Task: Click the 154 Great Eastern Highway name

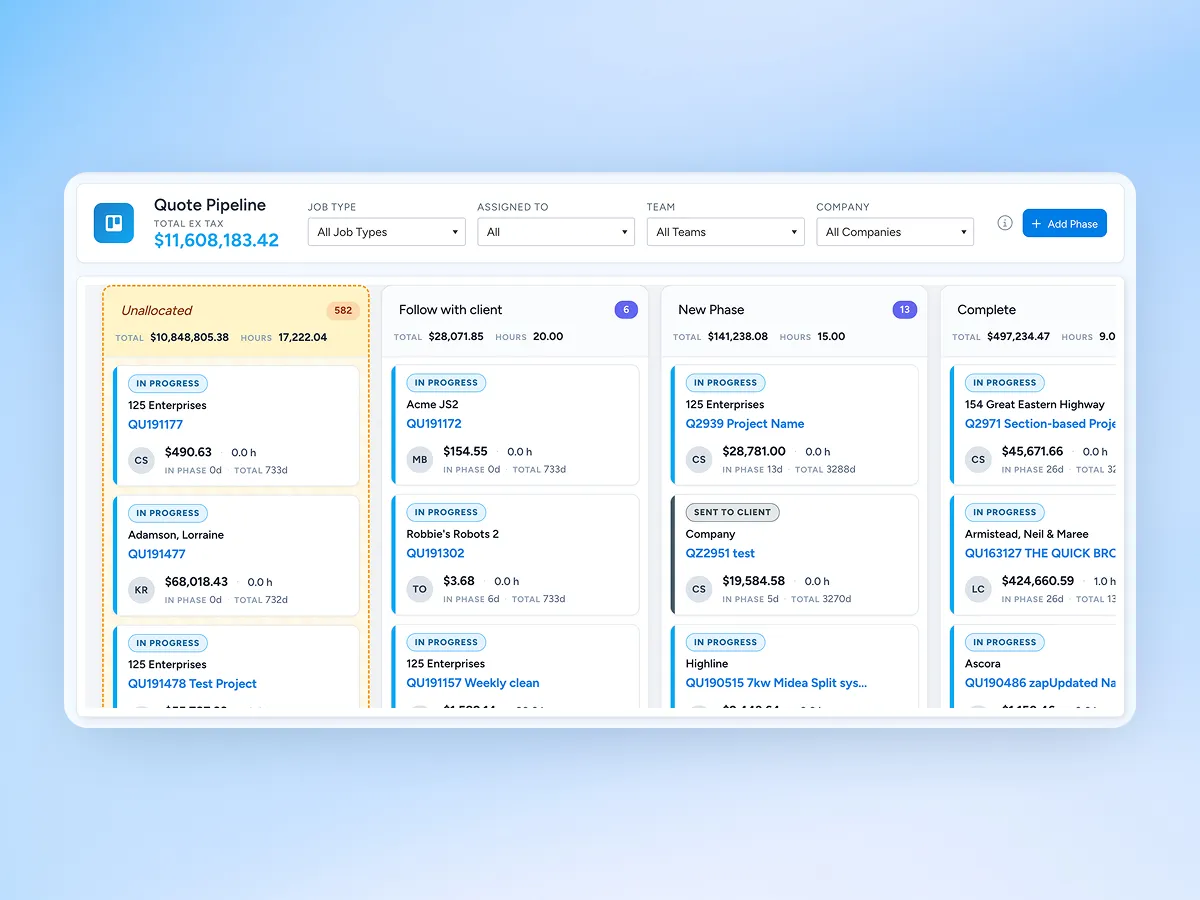Action: point(1035,405)
